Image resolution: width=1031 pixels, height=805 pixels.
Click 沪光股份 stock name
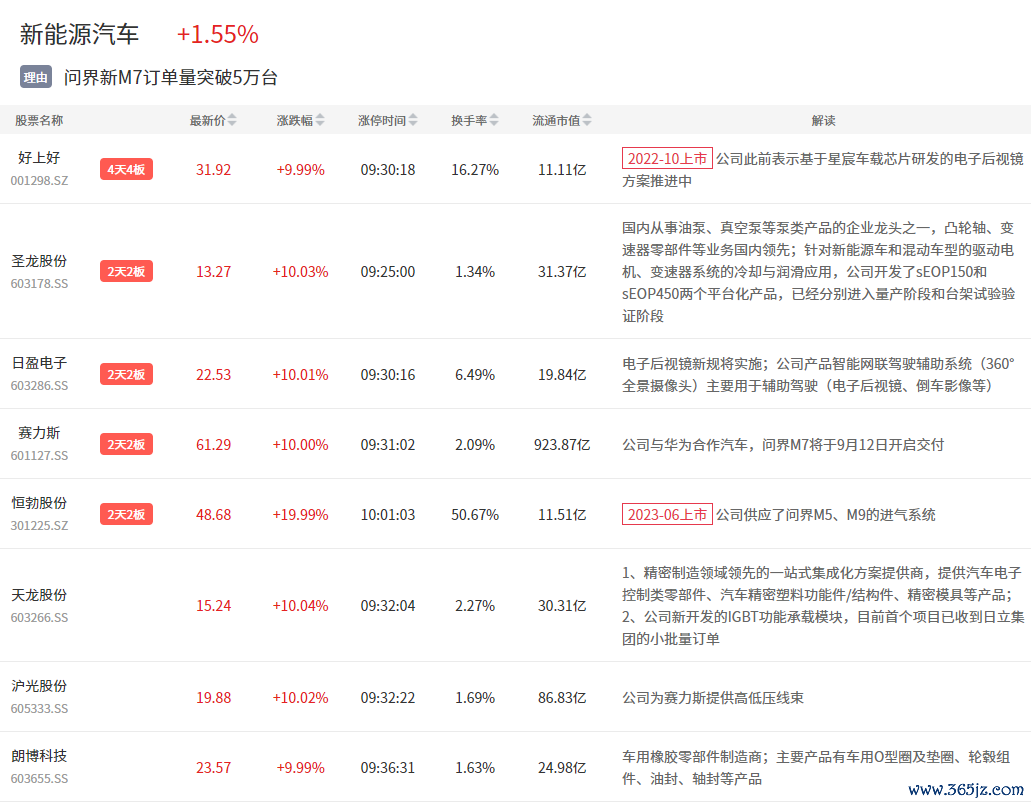coord(39,686)
